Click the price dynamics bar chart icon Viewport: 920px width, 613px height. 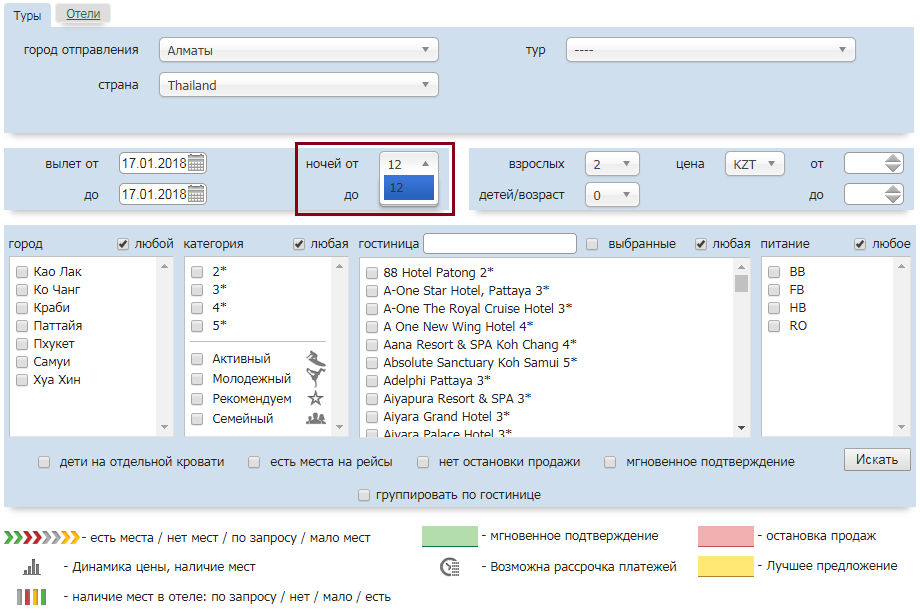[x=33, y=567]
